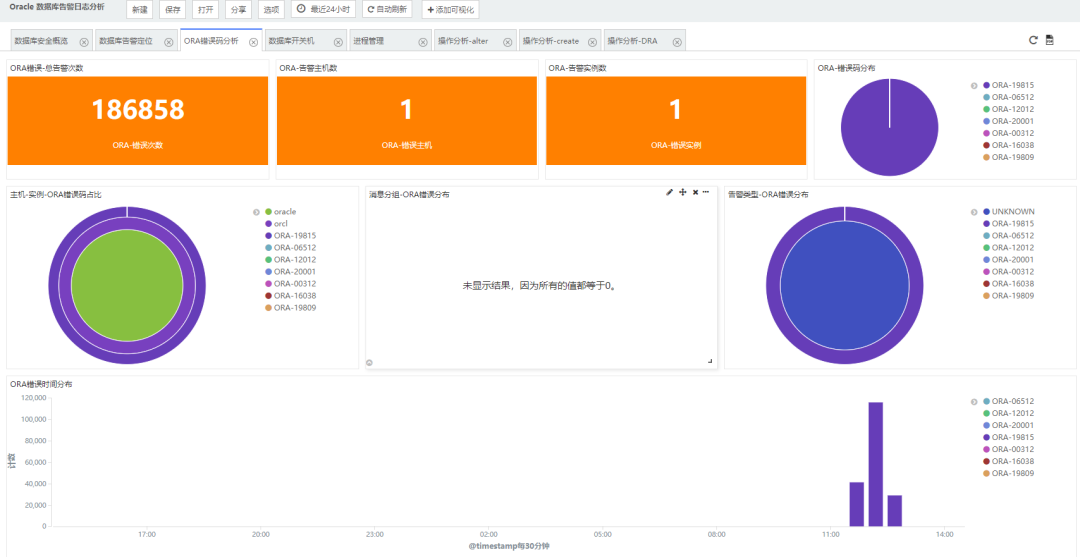The height and width of the screenshot is (557, 1080).
Task: Close the 数据库告警定位 tab
Action: pyautogui.click(x=169, y=42)
